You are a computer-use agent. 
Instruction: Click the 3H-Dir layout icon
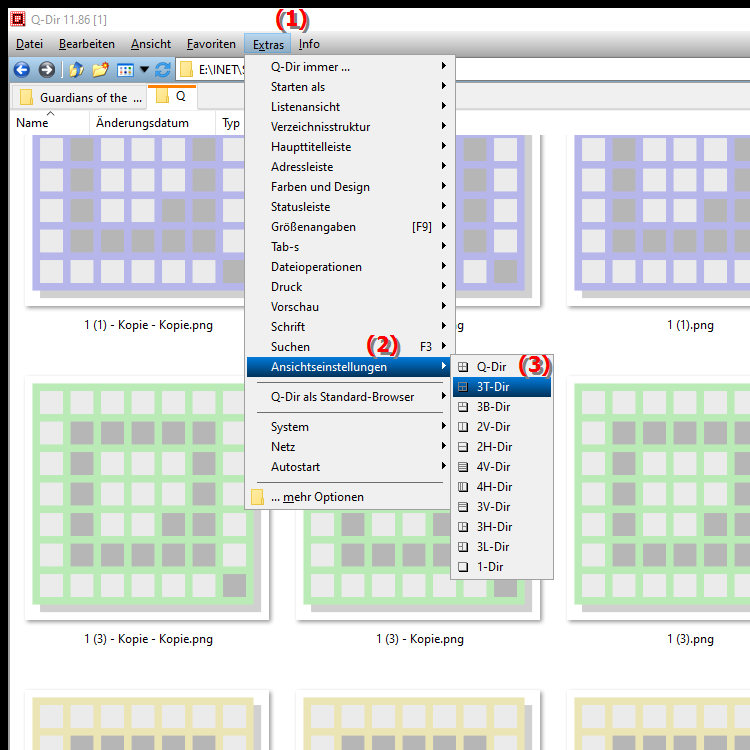coord(463,527)
